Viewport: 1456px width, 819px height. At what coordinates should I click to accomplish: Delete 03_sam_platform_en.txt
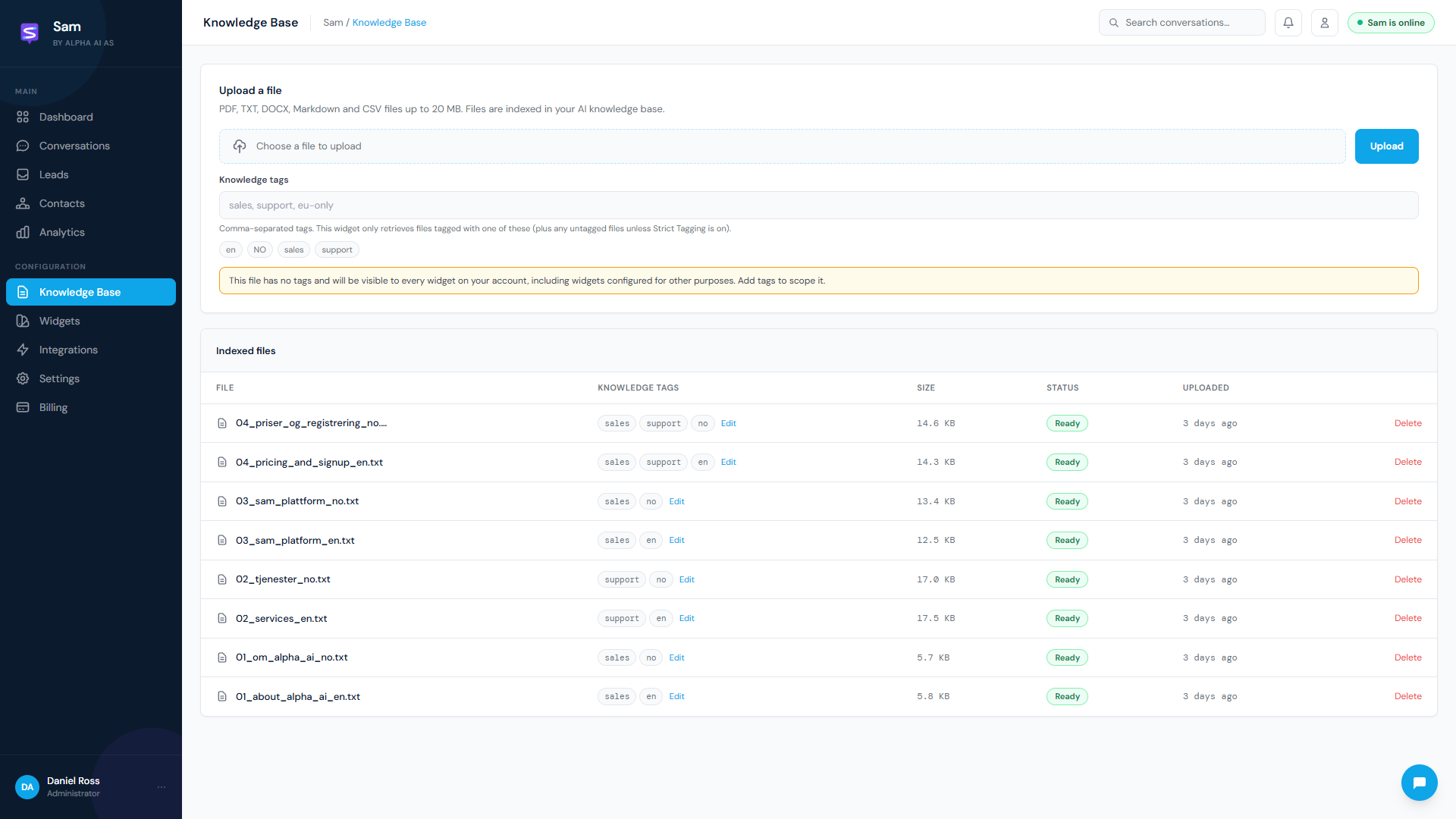tap(1407, 541)
